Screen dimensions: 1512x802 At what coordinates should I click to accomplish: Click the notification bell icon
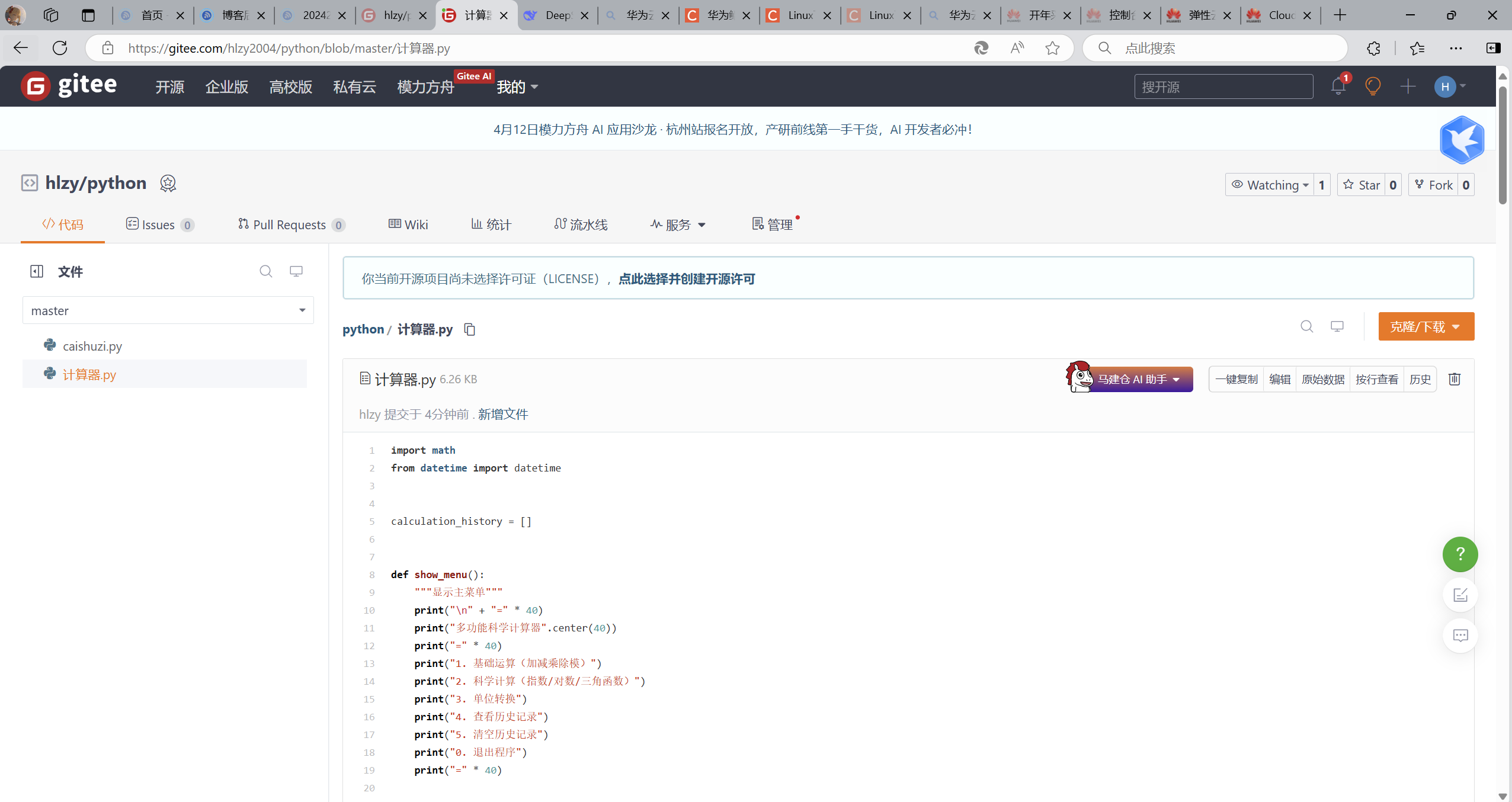1338,86
